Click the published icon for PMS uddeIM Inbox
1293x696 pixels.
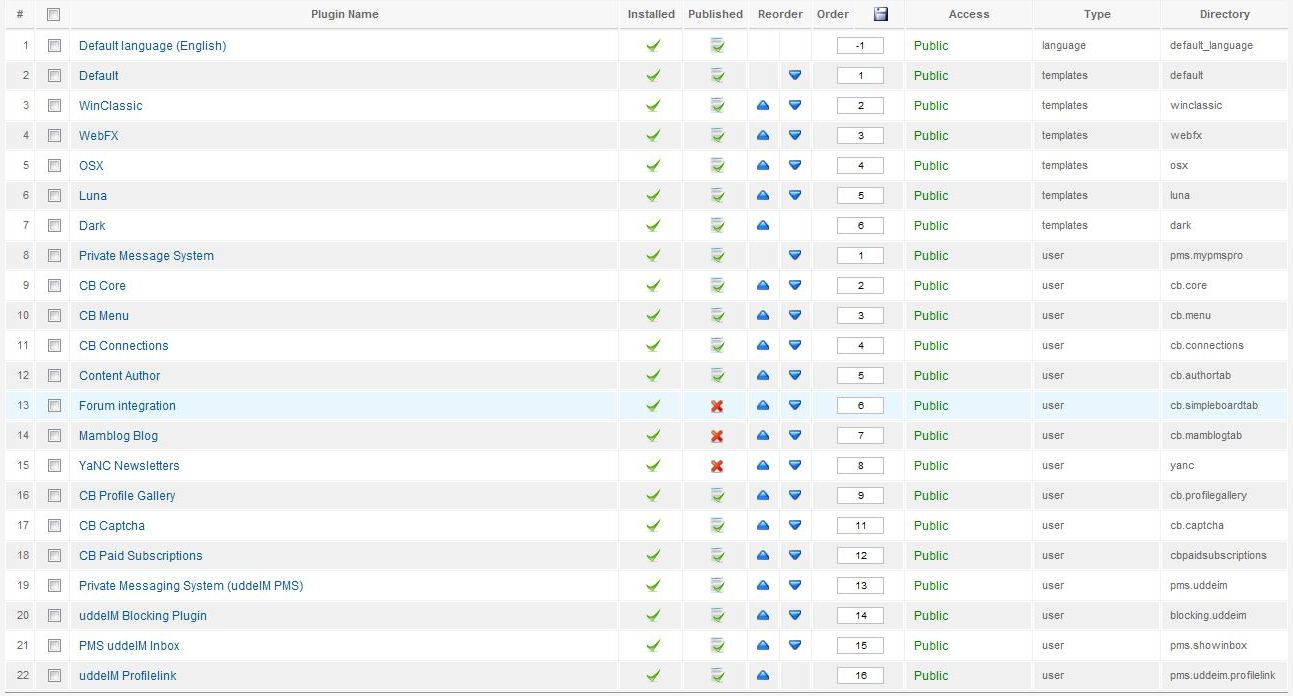click(x=717, y=645)
